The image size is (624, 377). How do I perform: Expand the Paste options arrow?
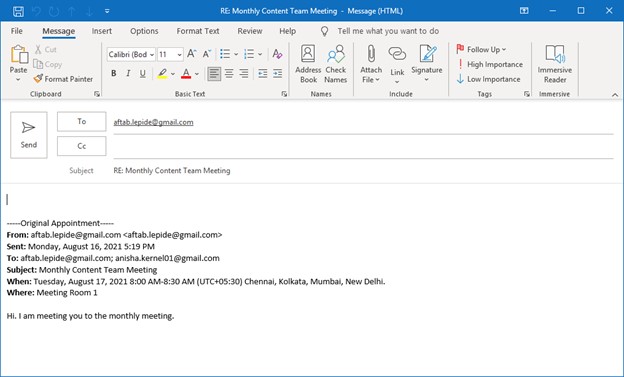[x=18, y=80]
